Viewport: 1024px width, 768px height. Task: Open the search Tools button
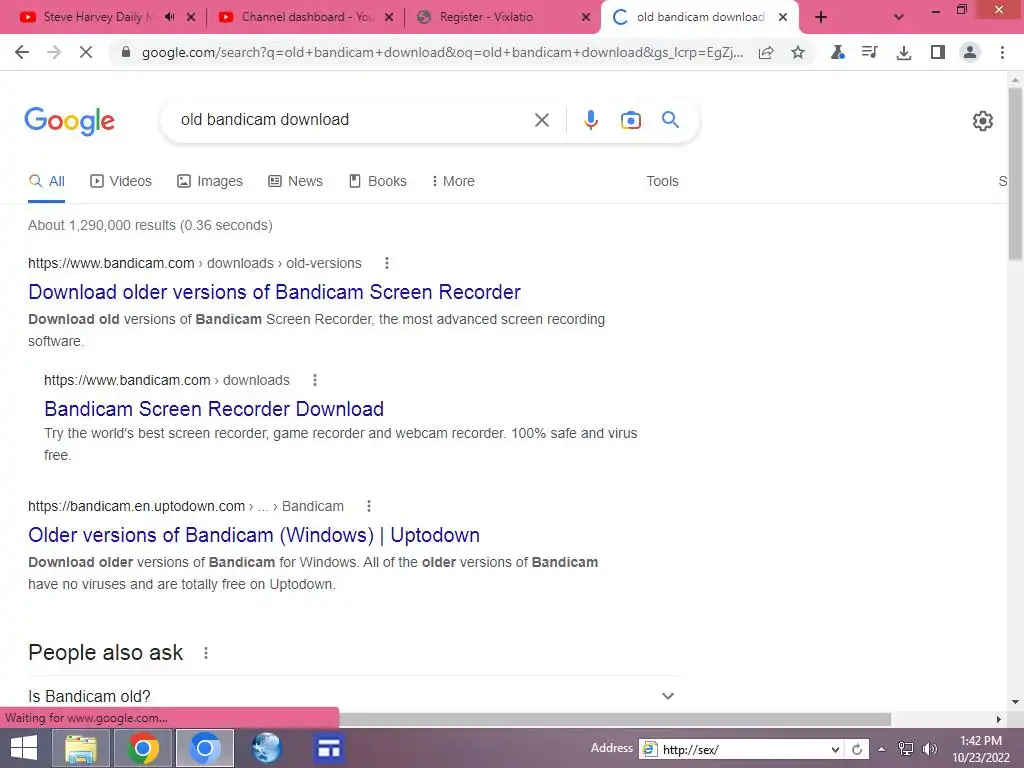(x=662, y=181)
